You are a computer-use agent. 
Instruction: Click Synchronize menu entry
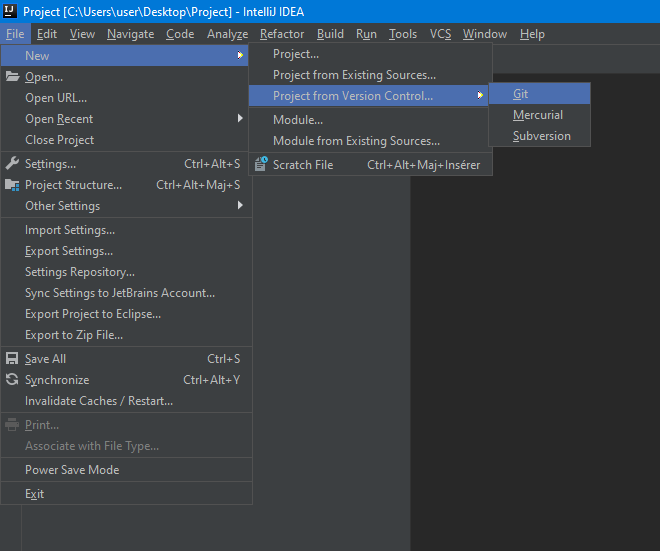pos(126,380)
